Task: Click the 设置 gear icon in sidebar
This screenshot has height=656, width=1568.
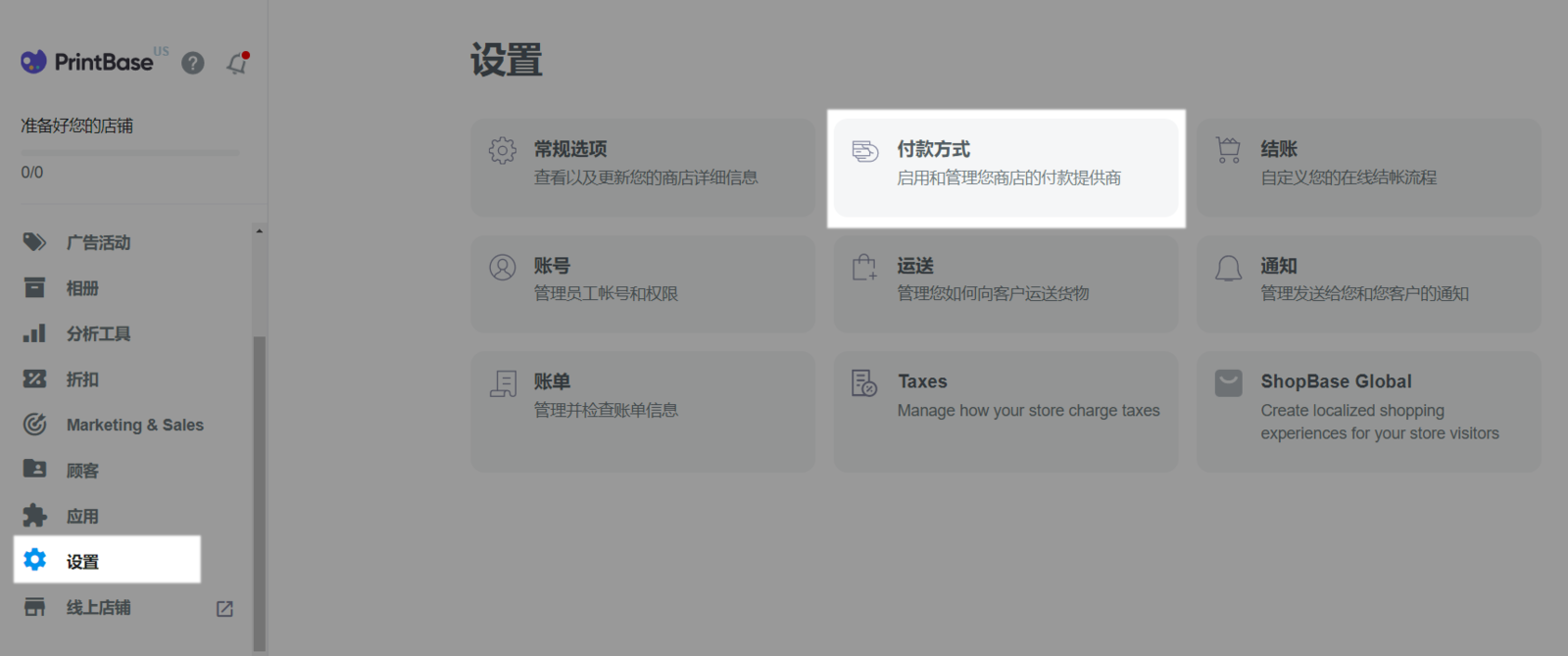Action: tap(34, 559)
